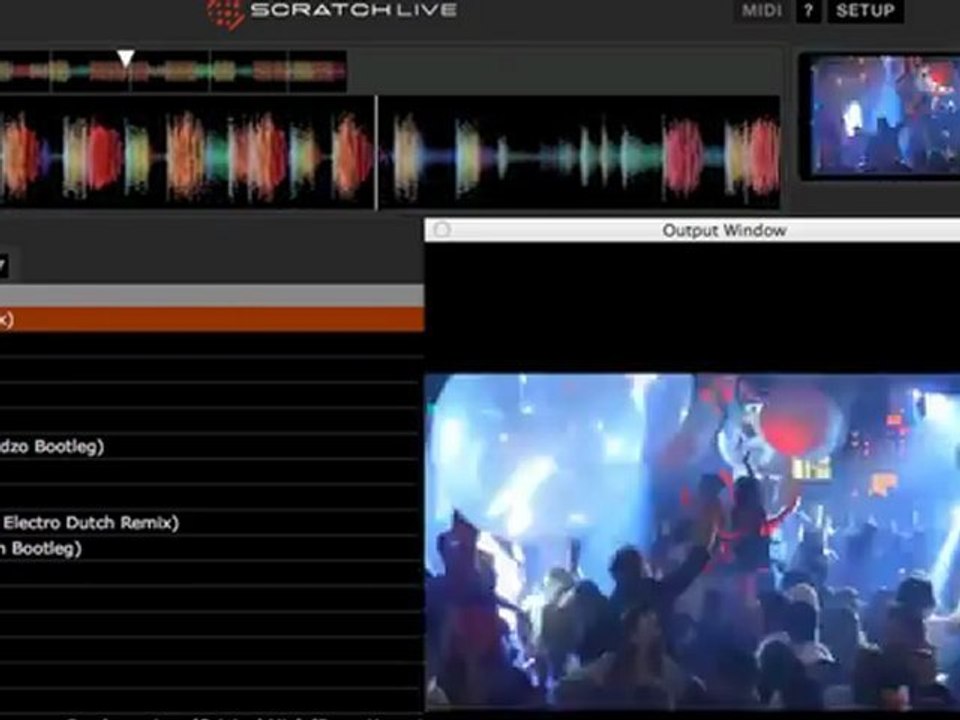Open help with the question mark button
960x720 pixels.
pyautogui.click(x=808, y=10)
